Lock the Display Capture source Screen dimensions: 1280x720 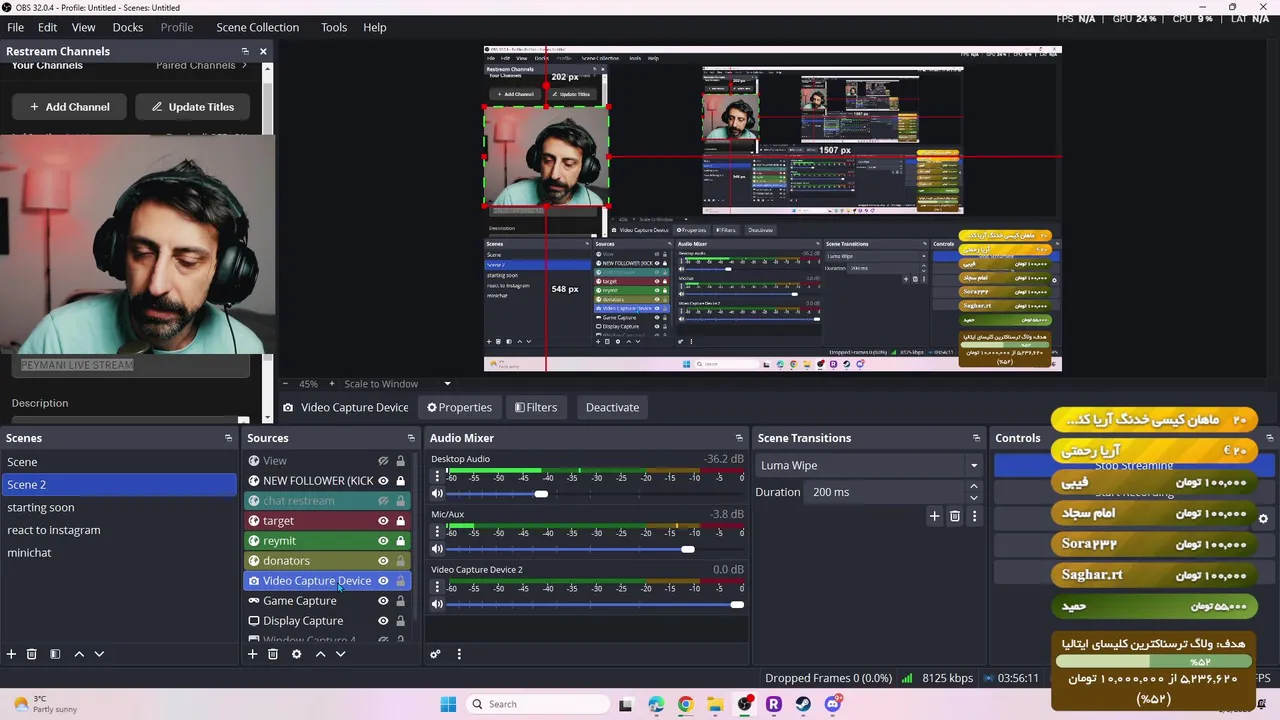[401, 621]
